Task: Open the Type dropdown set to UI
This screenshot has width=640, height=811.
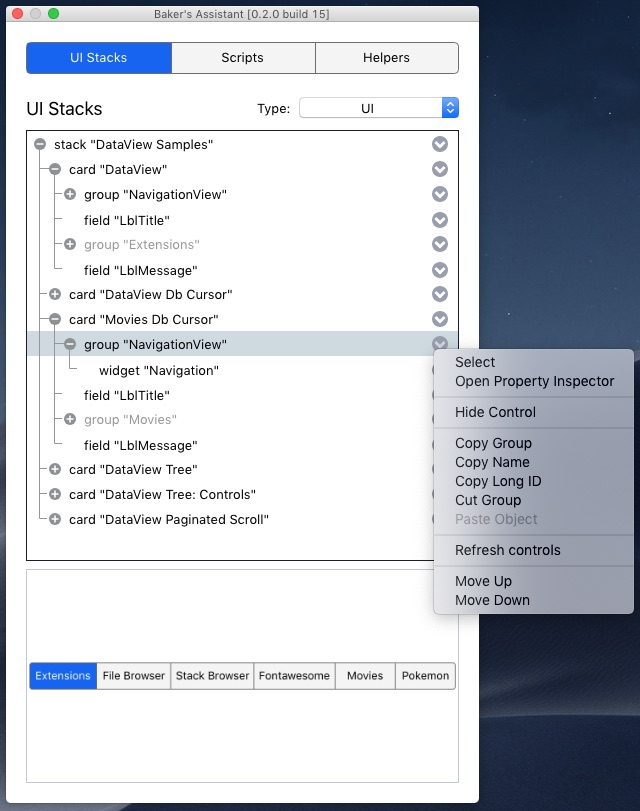Action: click(x=379, y=108)
